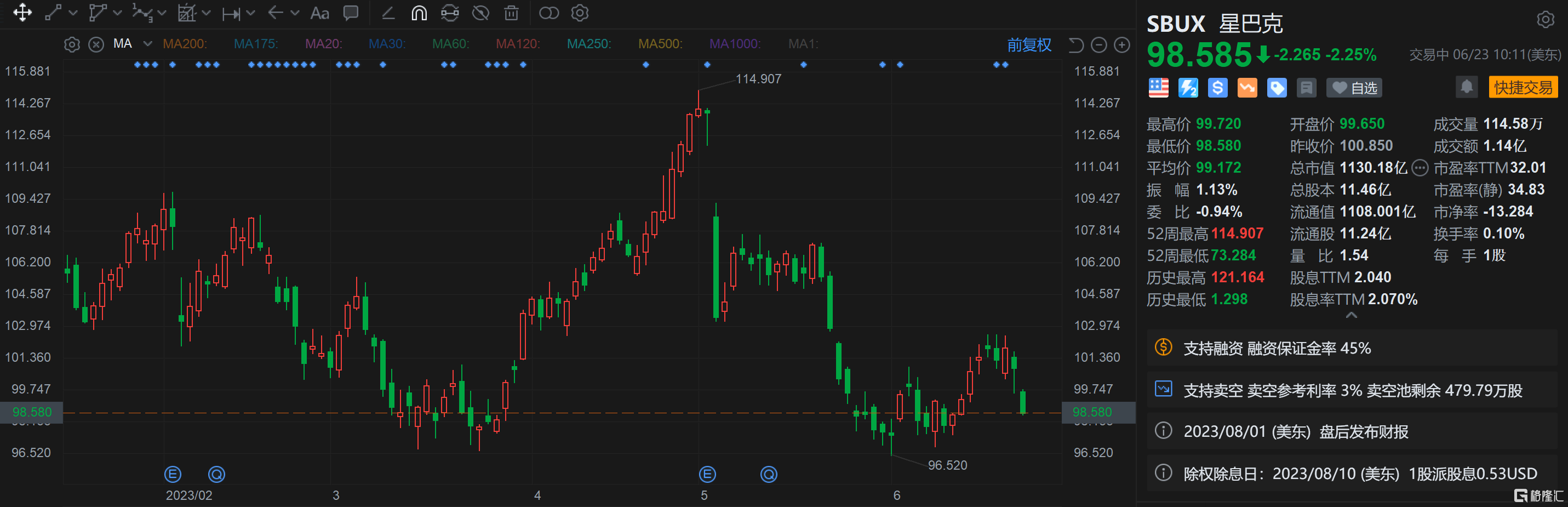1568x507 pixels.
Task: Open 支持融资 margin financing info row
Action: pos(1351,348)
